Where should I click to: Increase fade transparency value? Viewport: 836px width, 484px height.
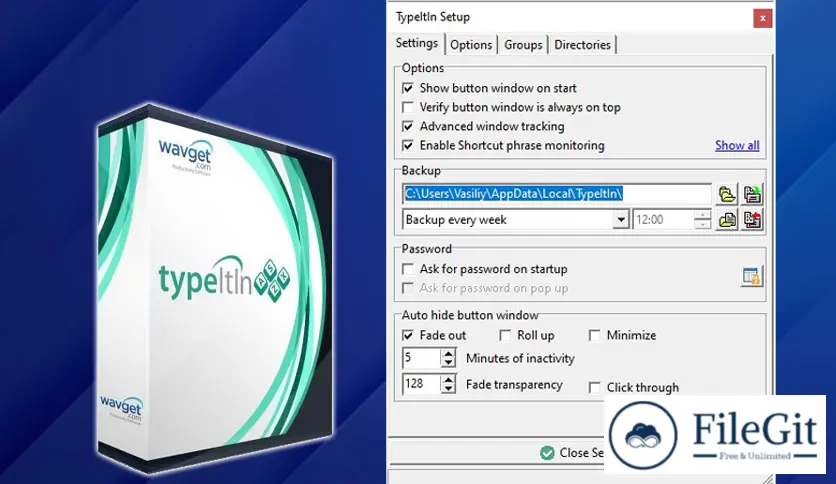click(448, 379)
